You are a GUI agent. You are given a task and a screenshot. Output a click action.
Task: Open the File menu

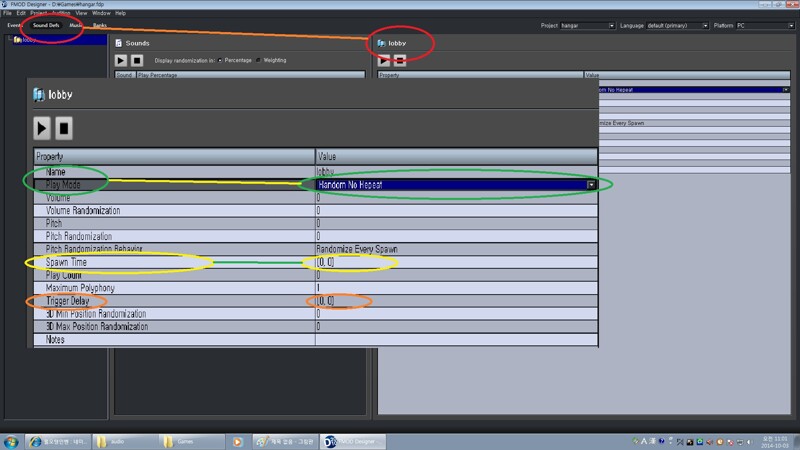(7, 13)
